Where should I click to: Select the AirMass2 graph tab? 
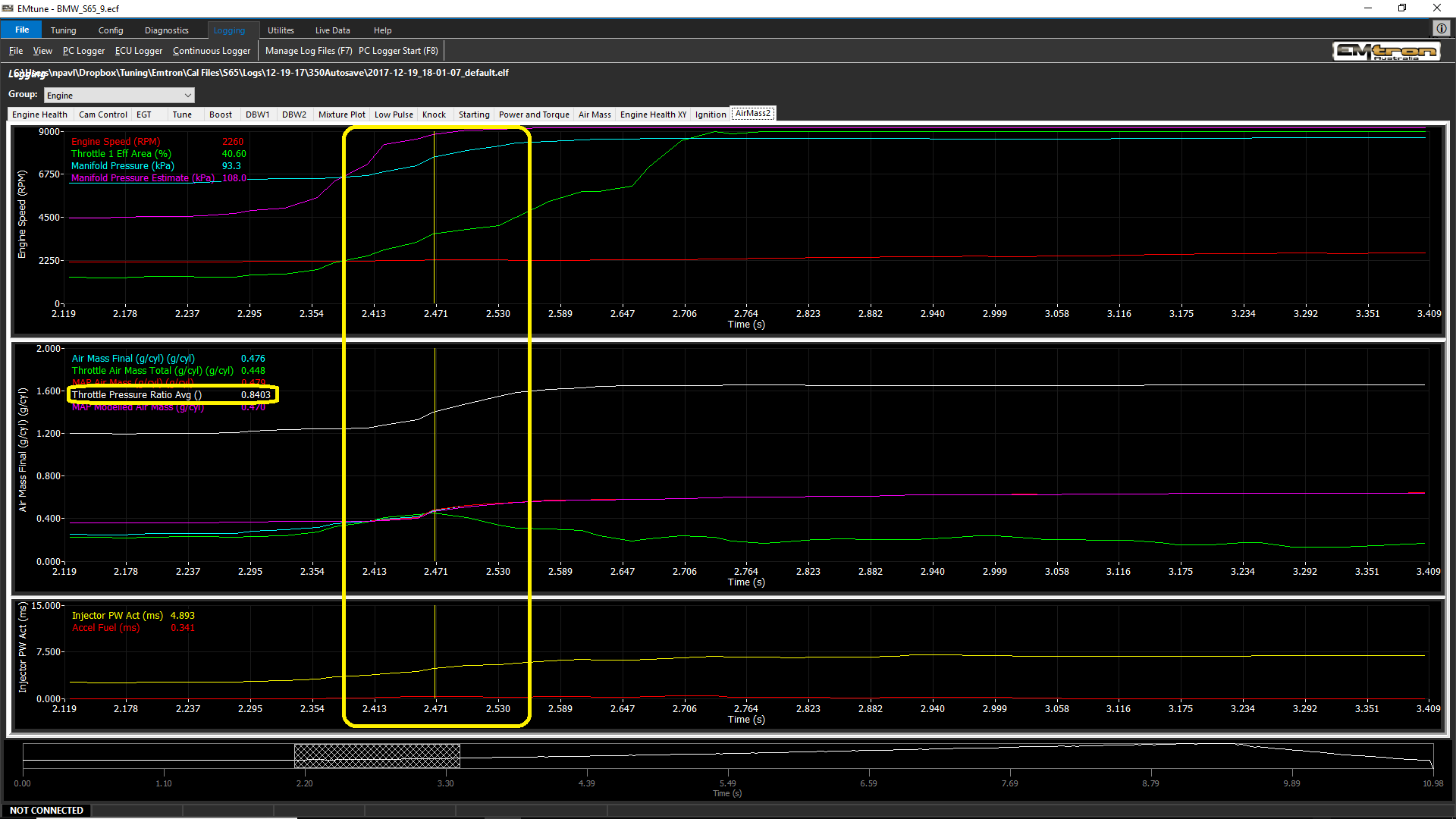point(753,114)
